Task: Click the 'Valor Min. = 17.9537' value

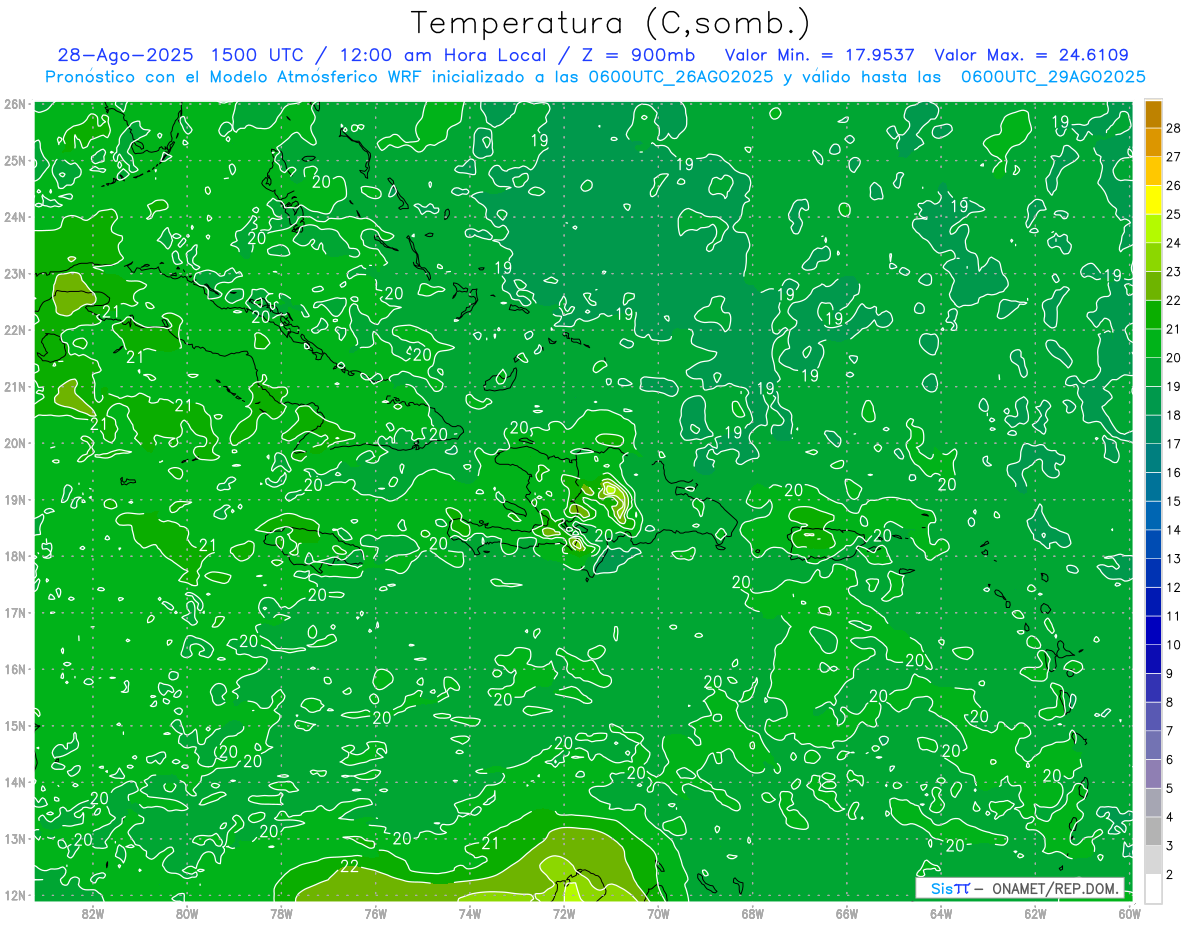Action: pos(820,55)
